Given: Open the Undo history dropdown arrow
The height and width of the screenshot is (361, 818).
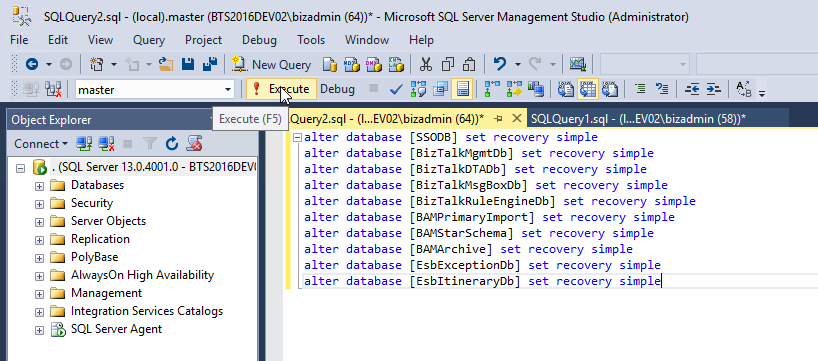Looking at the screenshot, I should (518, 65).
